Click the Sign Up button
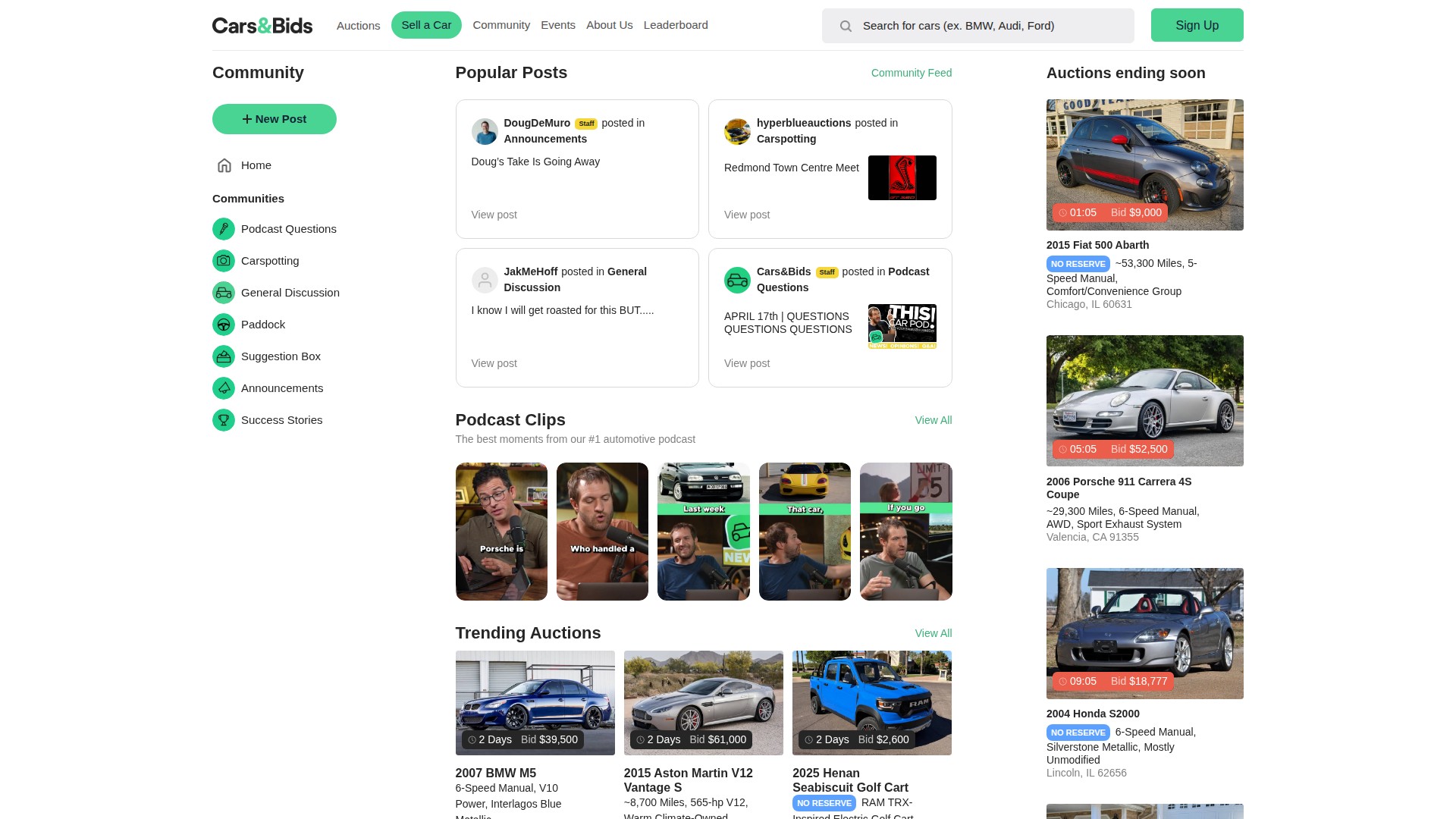 [x=1197, y=25]
